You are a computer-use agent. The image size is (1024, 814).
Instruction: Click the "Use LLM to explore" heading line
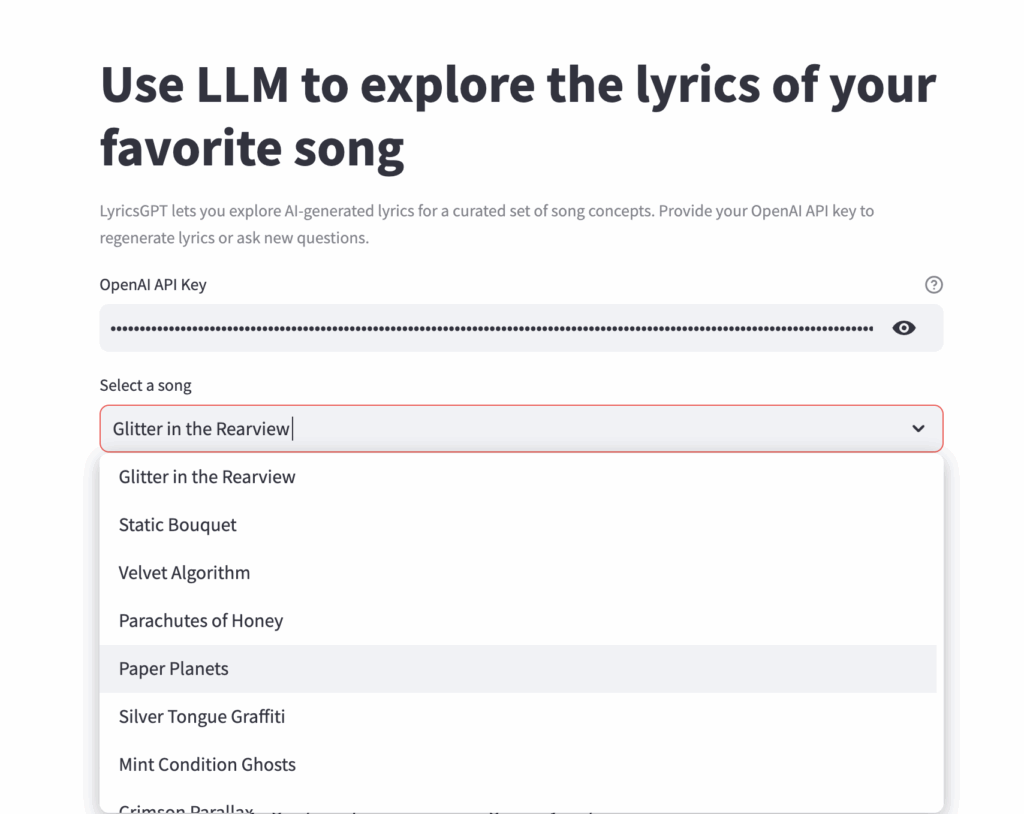pyautogui.click(x=518, y=86)
